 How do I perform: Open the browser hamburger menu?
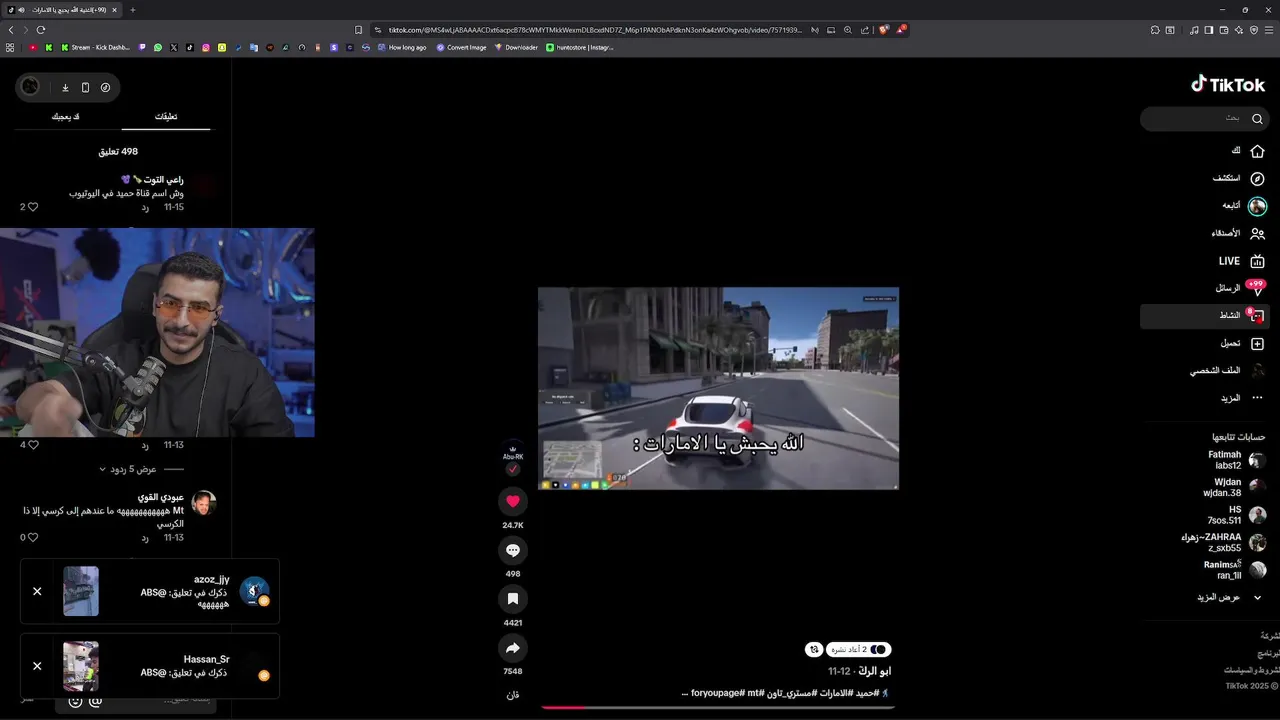1270,30
